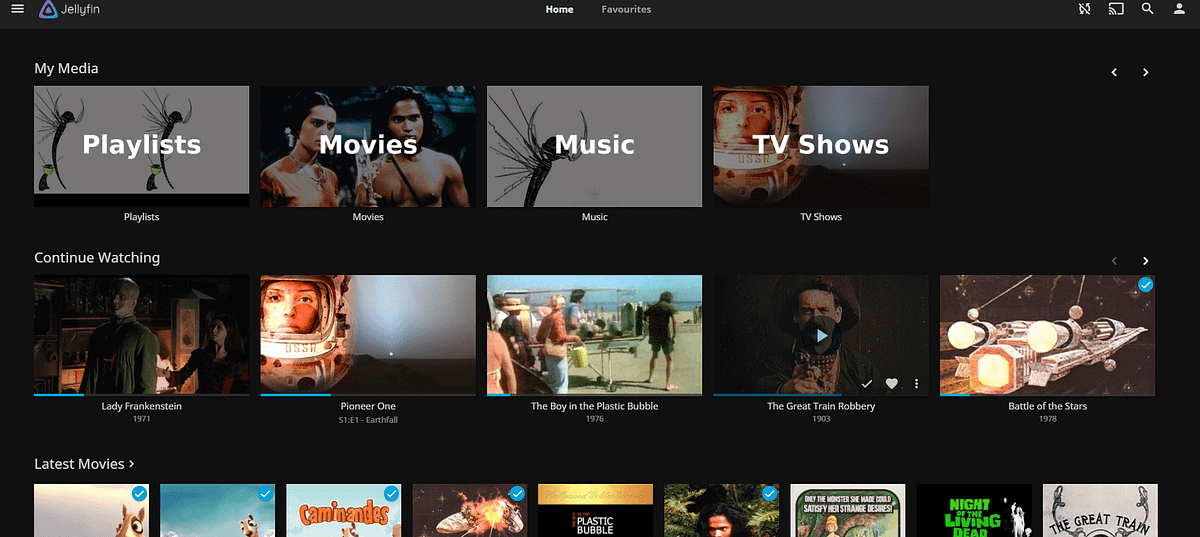The height and width of the screenshot is (537, 1200).
Task: Open the user profile icon
Action: click(x=1179, y=10)
